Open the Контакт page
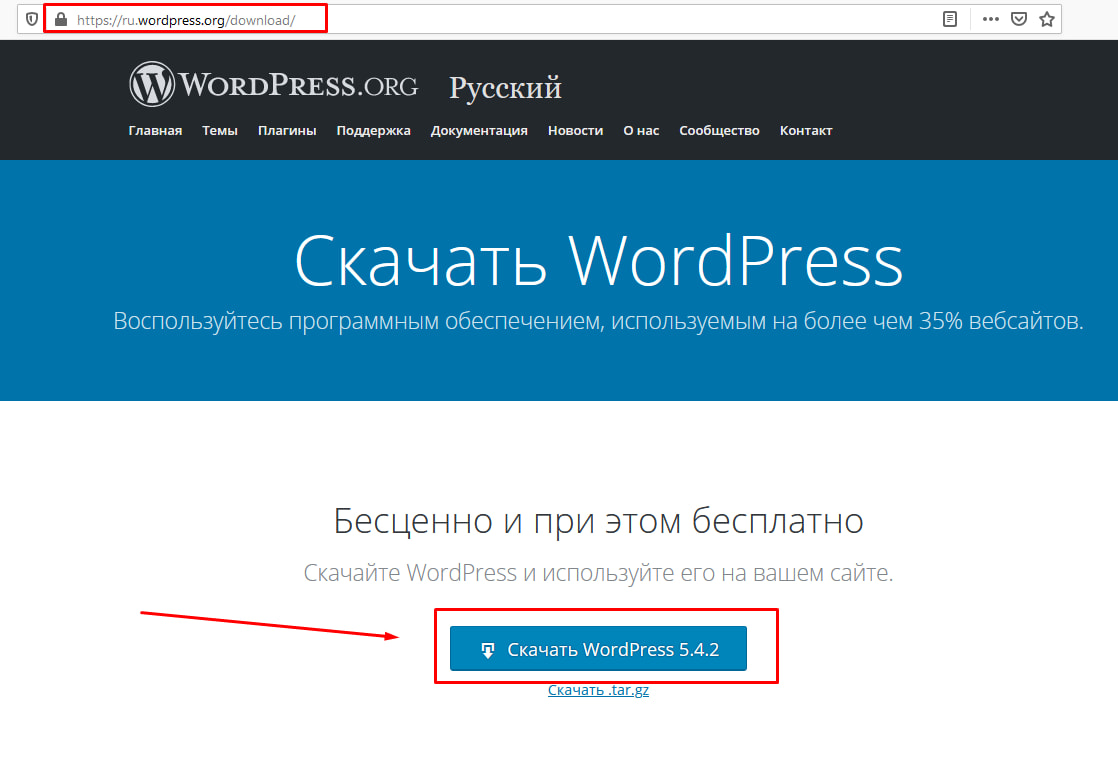The height and width of the screenshot is (767, 1118). [x=806, y=130]
